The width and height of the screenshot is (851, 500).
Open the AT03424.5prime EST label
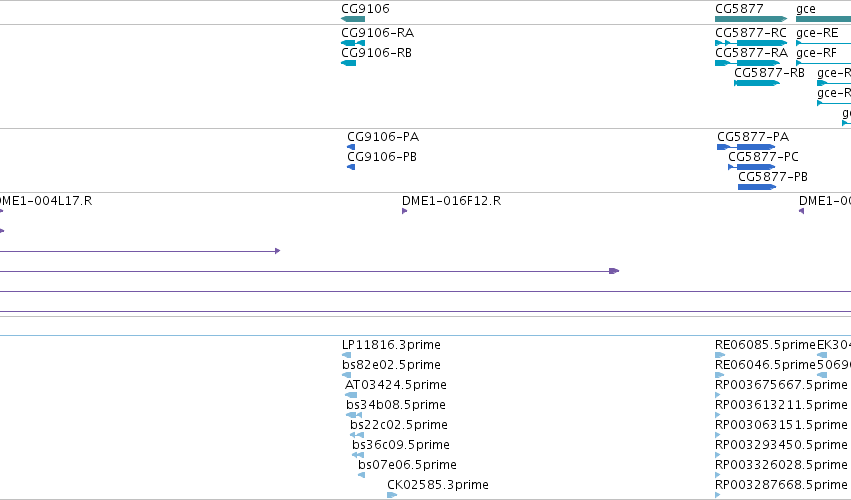pos(396,385)
